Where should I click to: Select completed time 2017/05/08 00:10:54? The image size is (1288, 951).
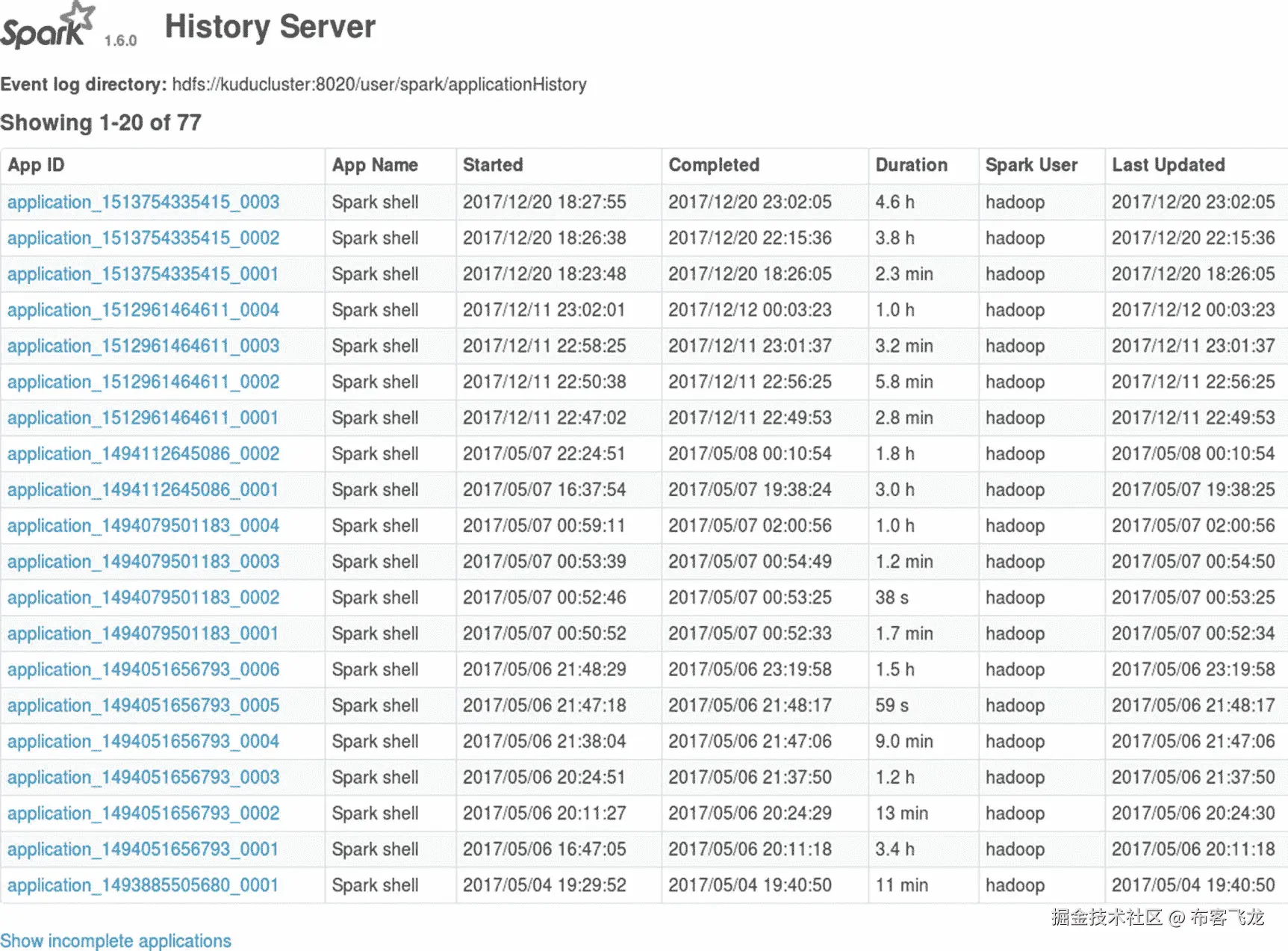[x=750, y=453]
